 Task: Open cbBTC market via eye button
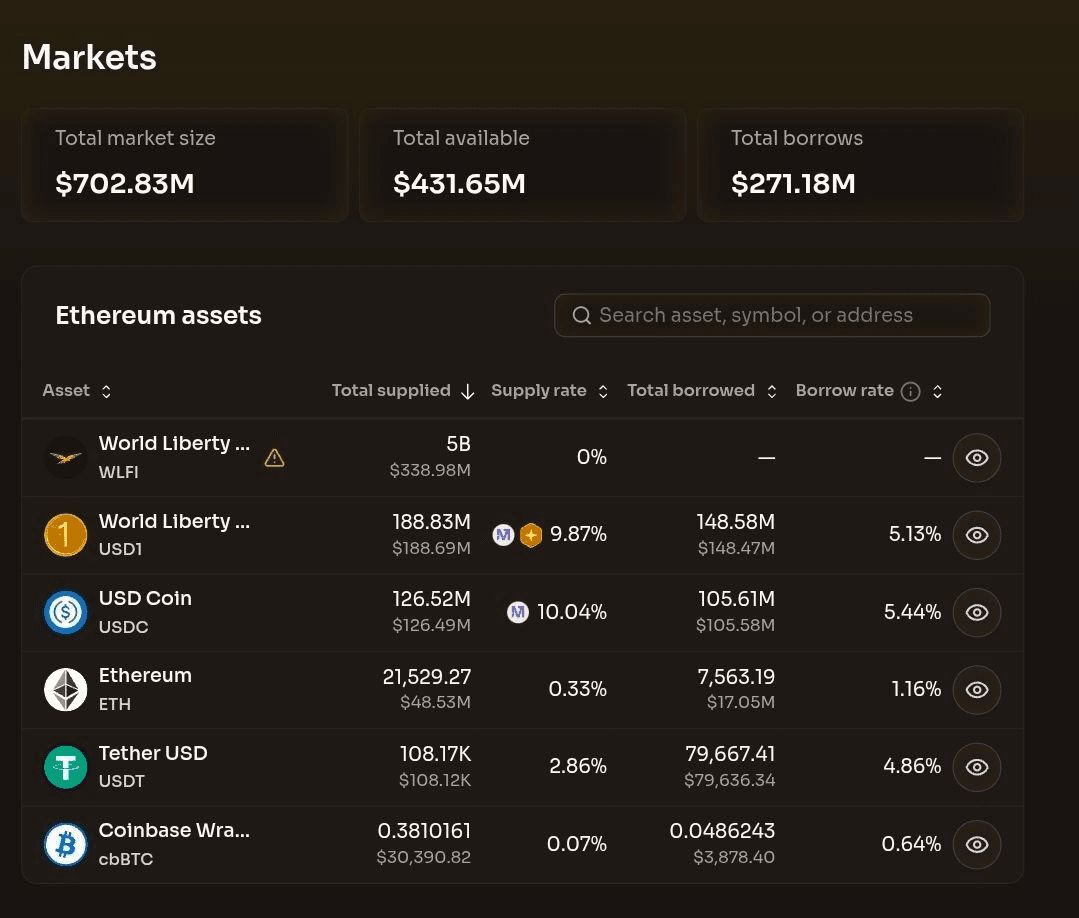976,844
